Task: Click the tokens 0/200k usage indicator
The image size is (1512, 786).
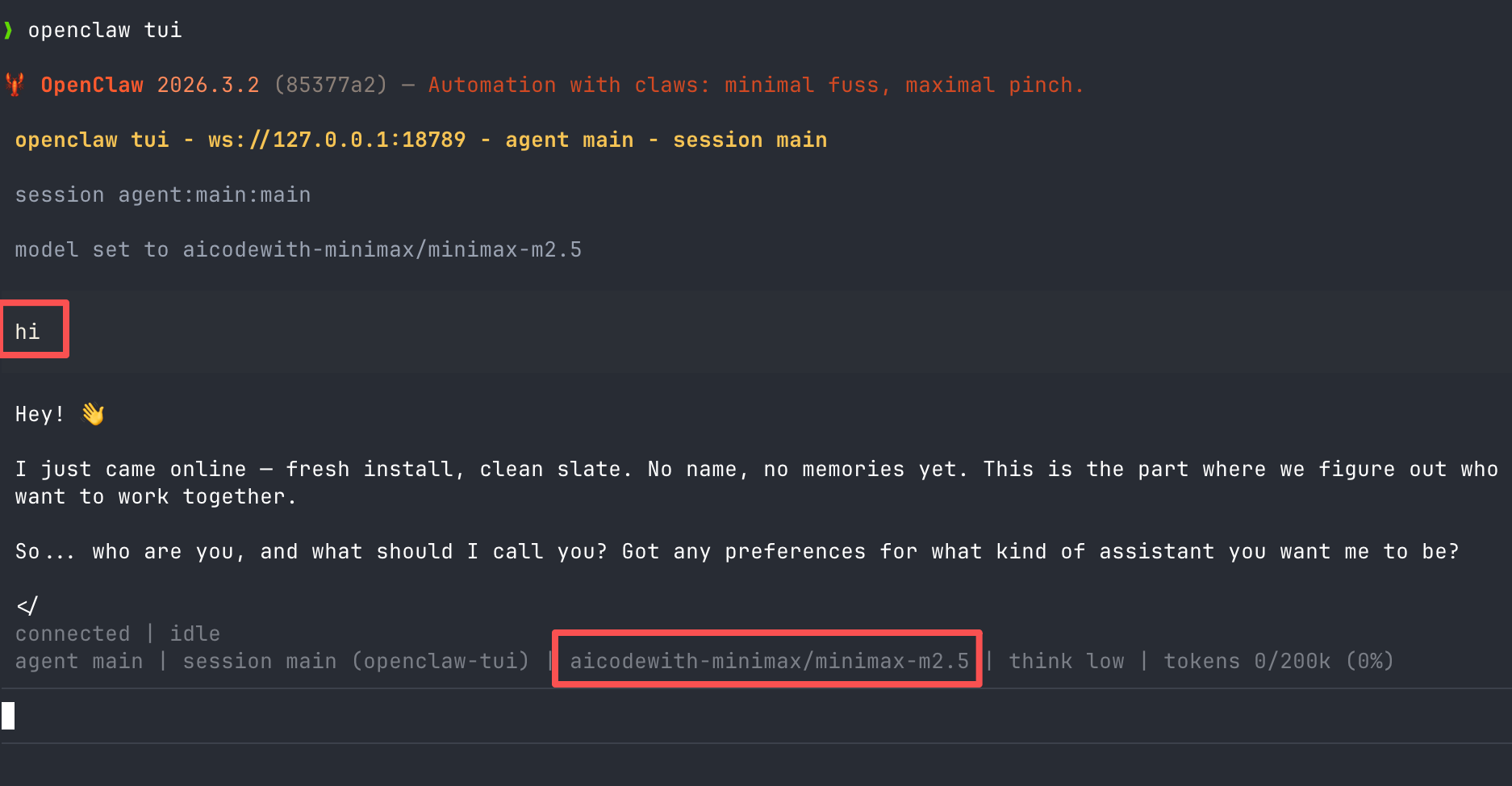Action: point(1278,661)
